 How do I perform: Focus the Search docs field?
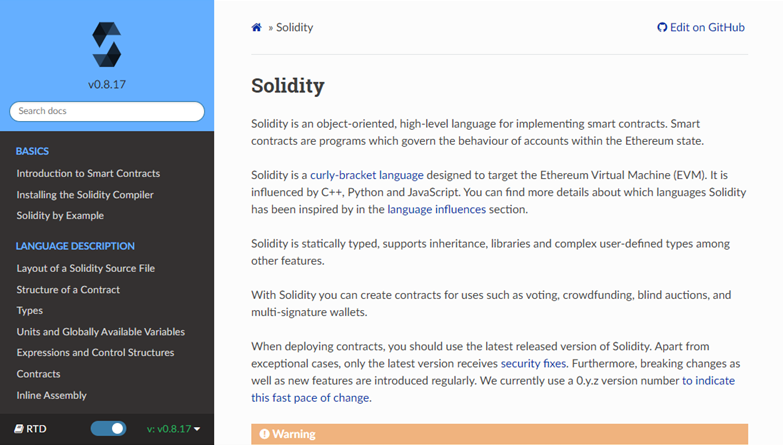[107, 111]
